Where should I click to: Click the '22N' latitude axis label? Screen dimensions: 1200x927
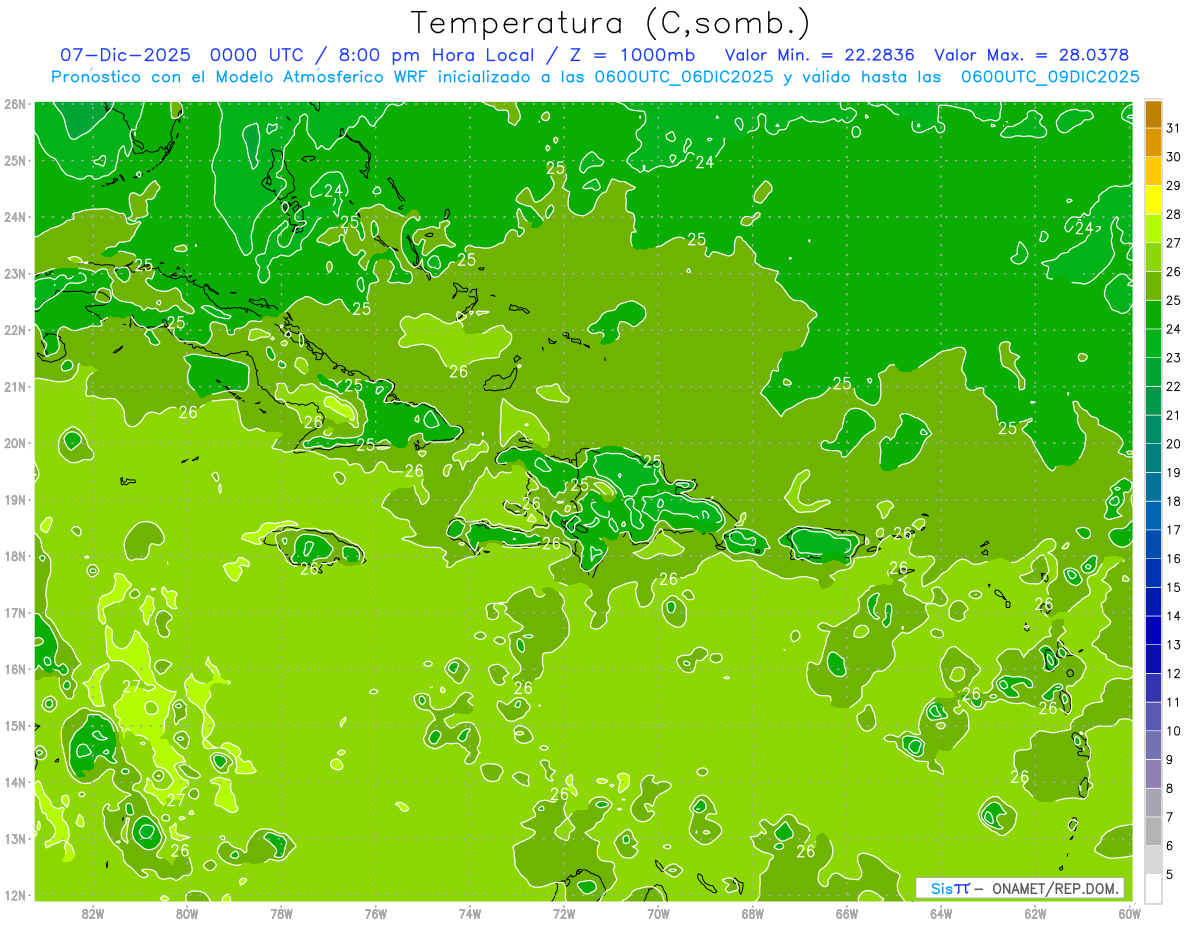pyautogui.click(x=14, y=330)
